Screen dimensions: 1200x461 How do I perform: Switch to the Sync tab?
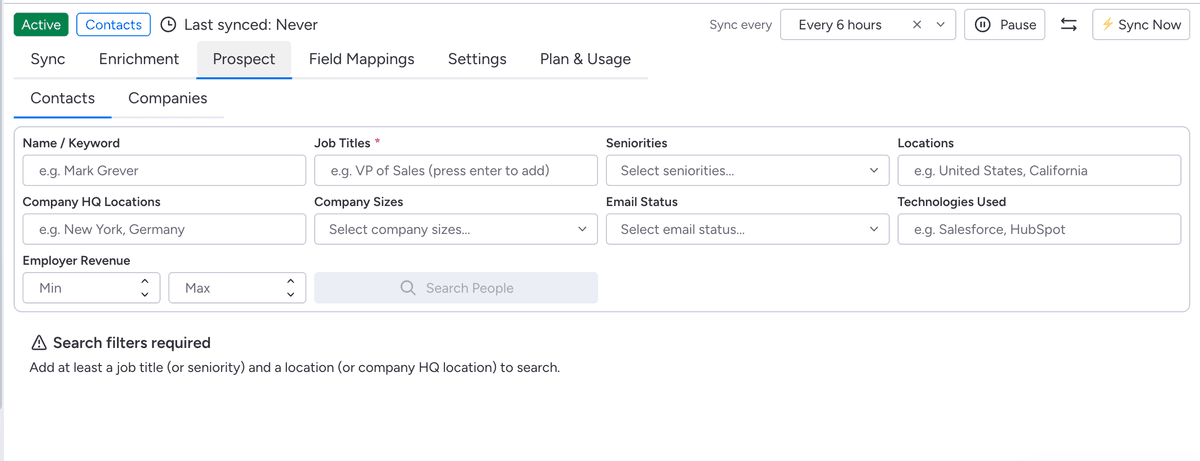(48, 59)
